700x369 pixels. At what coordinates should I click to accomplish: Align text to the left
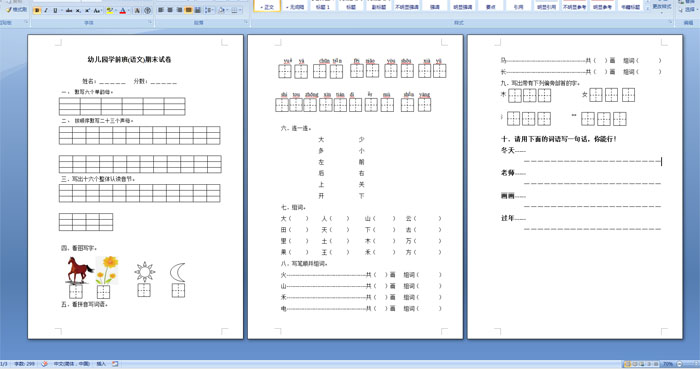tap(161, 10)
